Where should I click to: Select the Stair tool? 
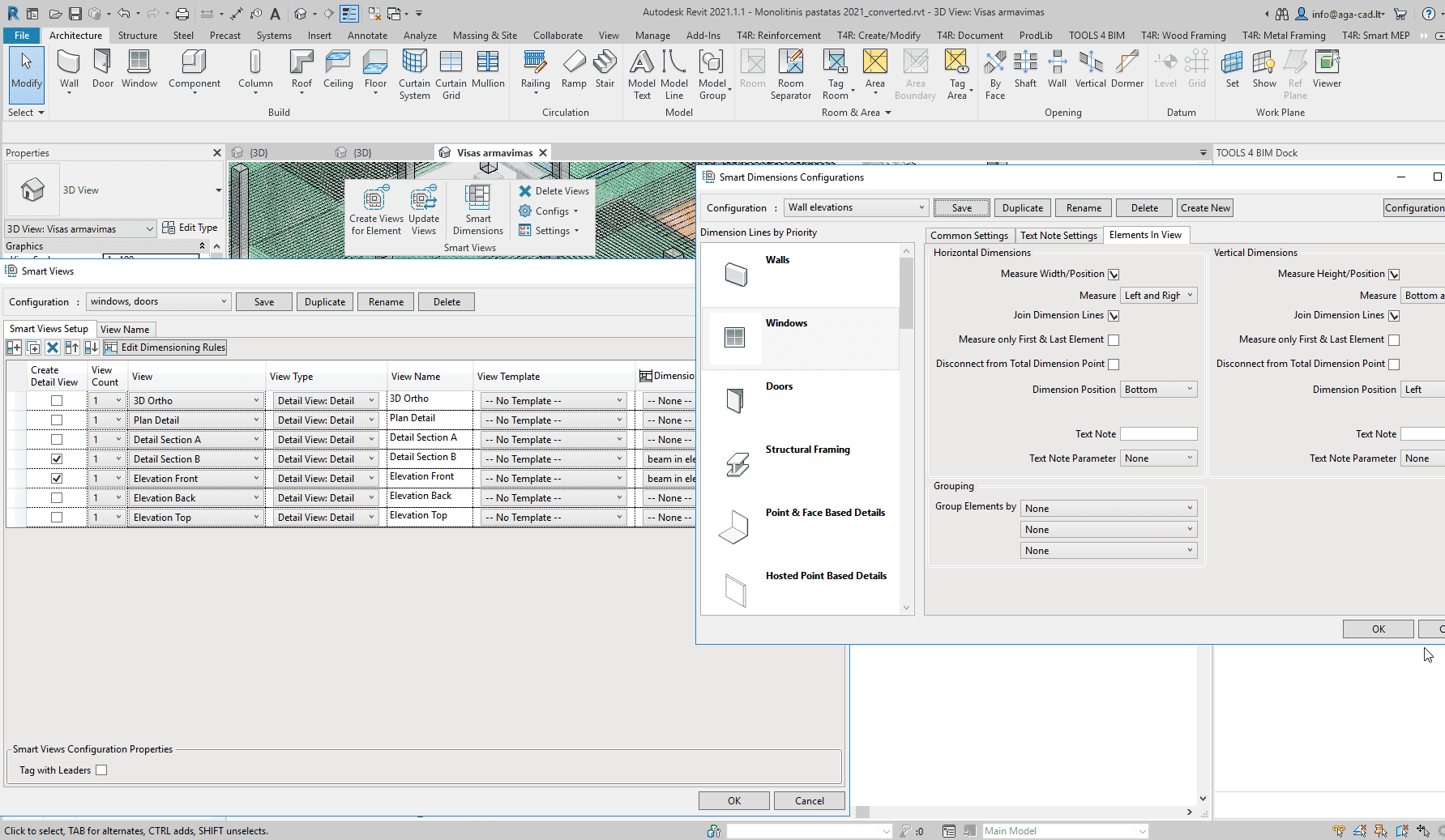point(605,69)
